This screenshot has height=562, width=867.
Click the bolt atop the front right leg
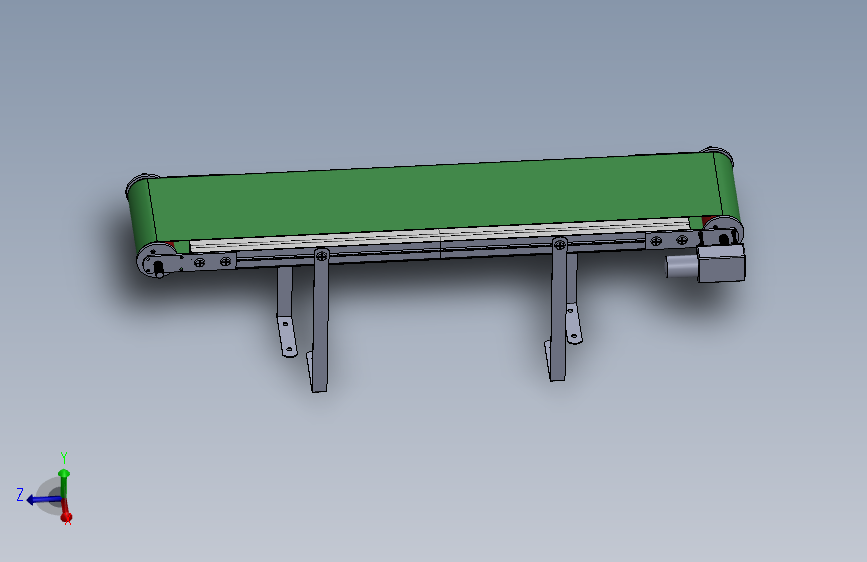(560, 243)
